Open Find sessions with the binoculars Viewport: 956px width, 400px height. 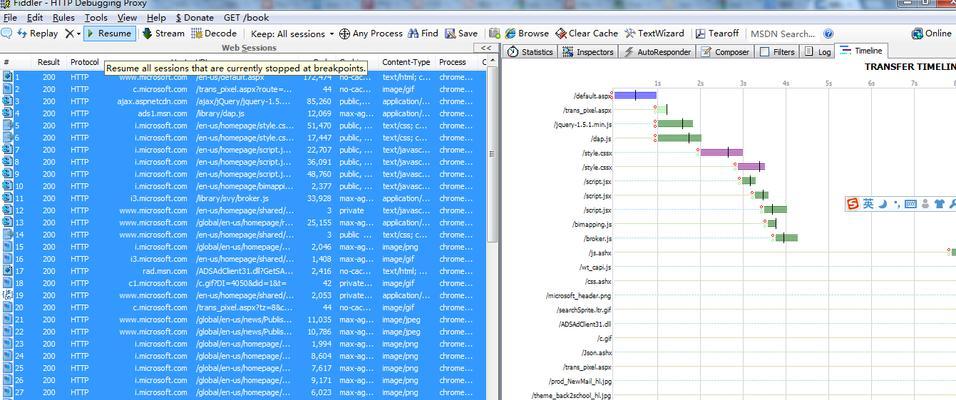coord(423,34)
